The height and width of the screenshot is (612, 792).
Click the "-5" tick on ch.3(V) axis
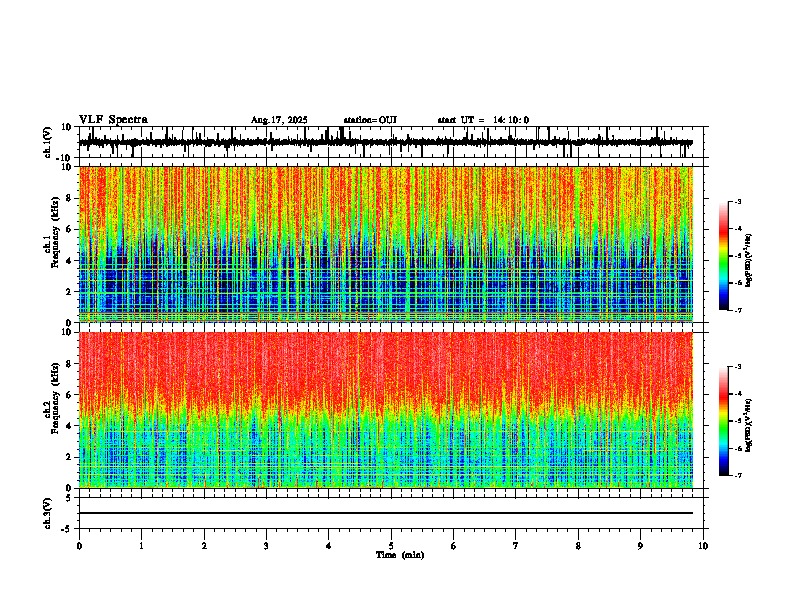(67, 528)
